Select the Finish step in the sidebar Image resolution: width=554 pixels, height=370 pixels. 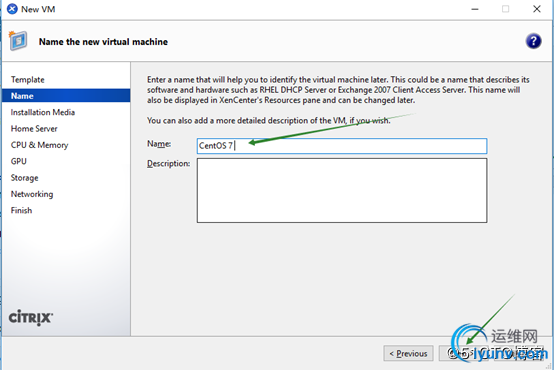tap(21, 210)
